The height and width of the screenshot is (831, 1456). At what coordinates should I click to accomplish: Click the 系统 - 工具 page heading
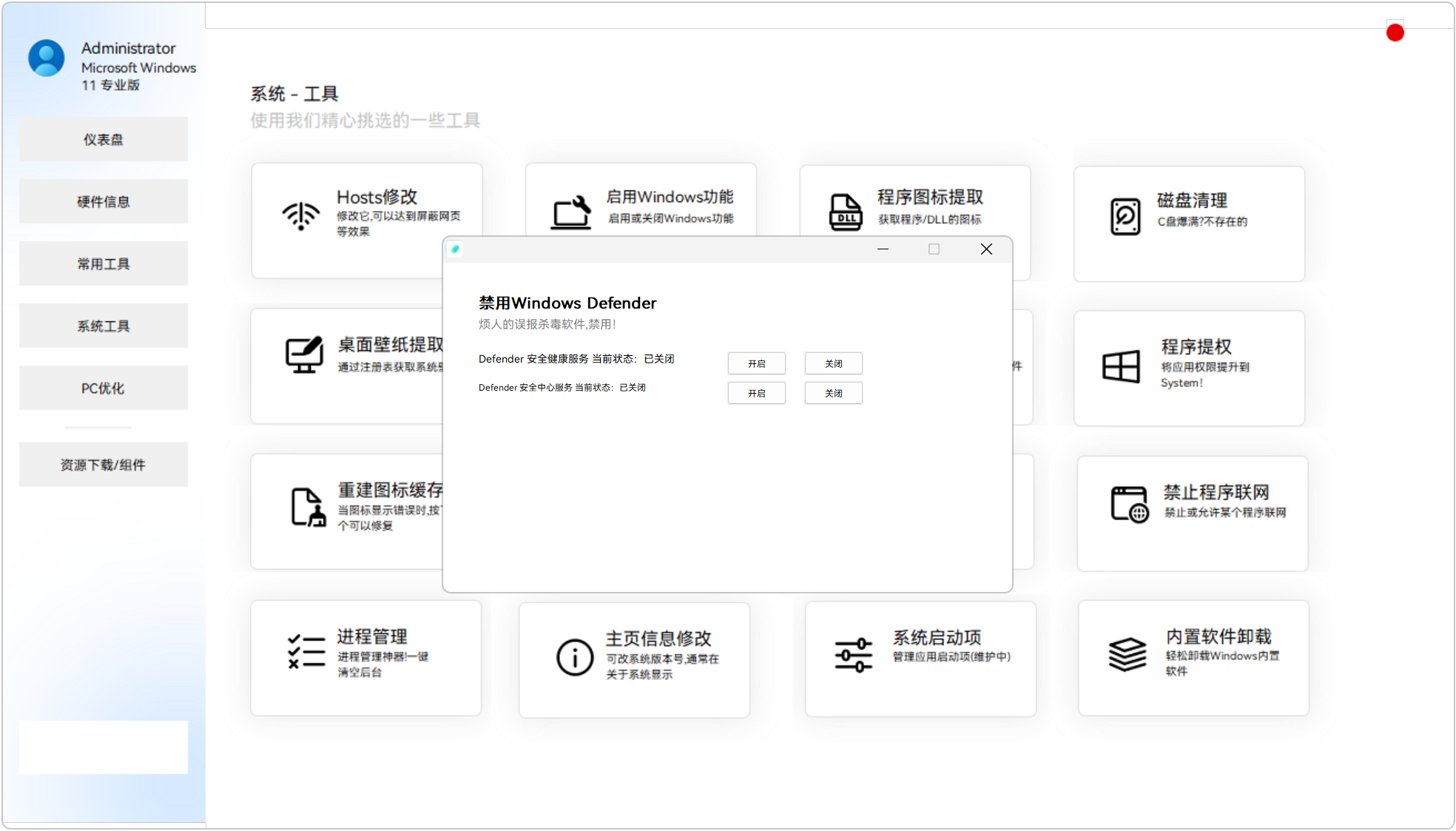[294, 94]
